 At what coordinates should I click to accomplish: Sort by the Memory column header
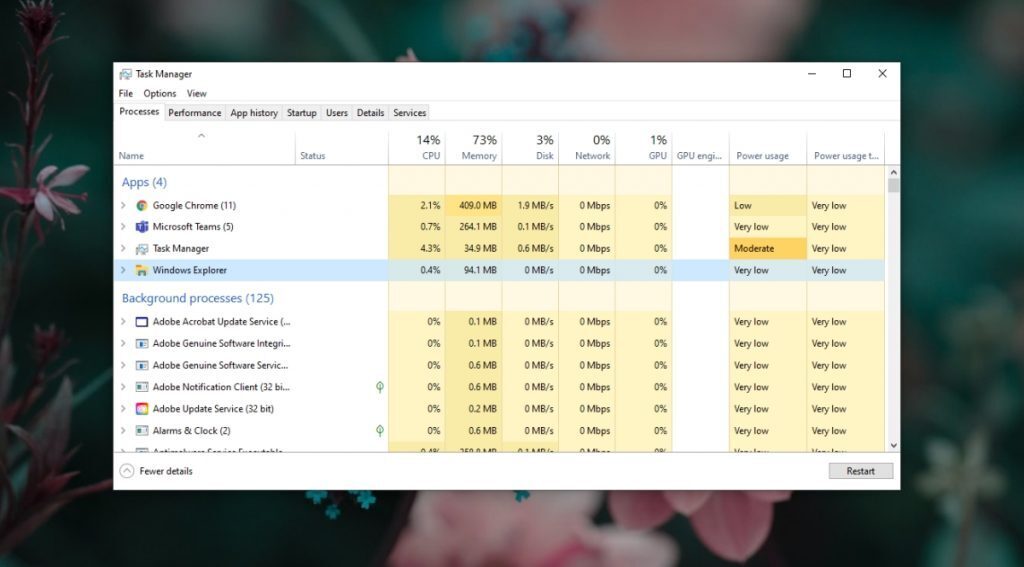tap(473, 148)
